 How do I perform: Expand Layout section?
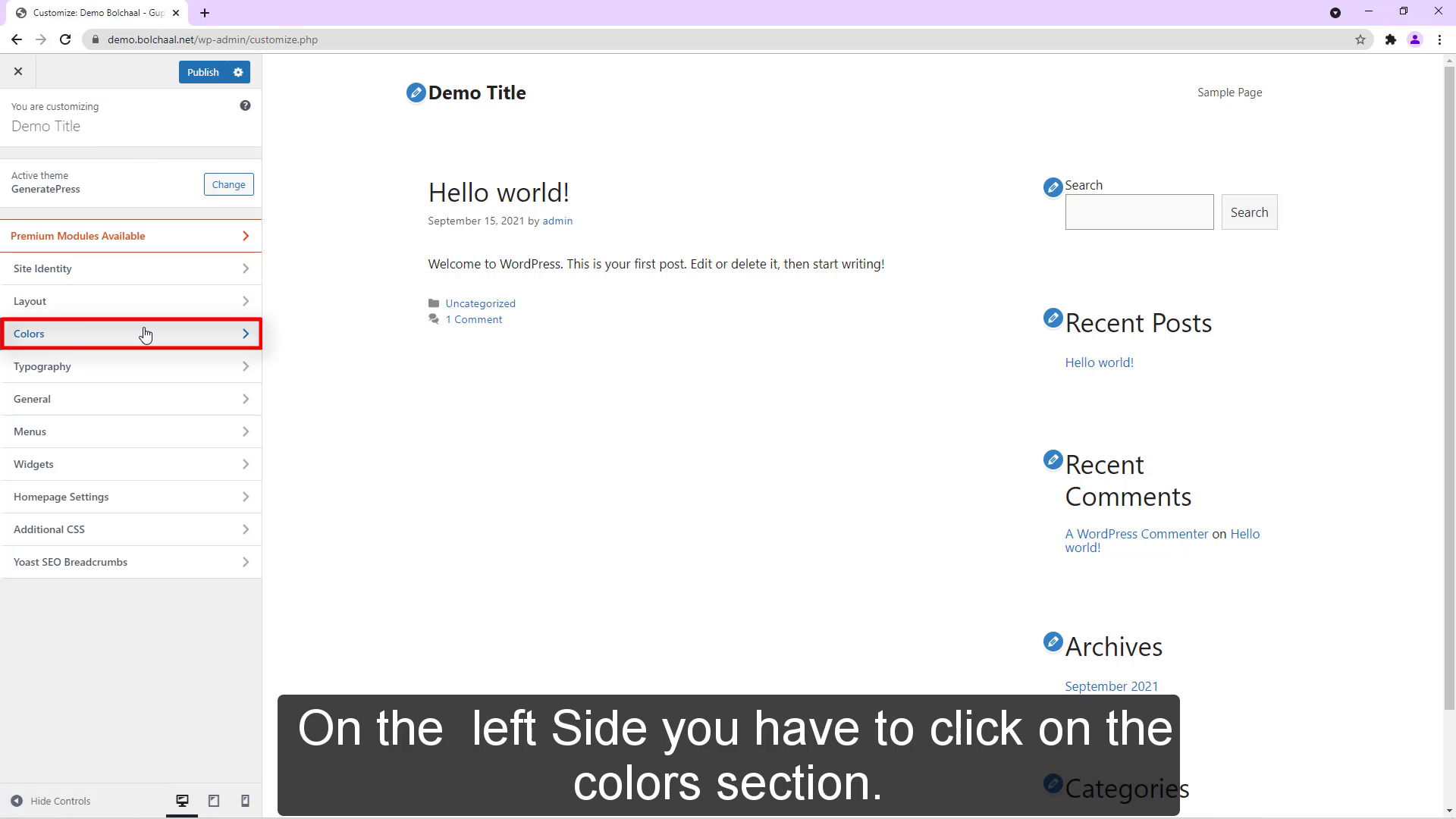click(130, 301)
